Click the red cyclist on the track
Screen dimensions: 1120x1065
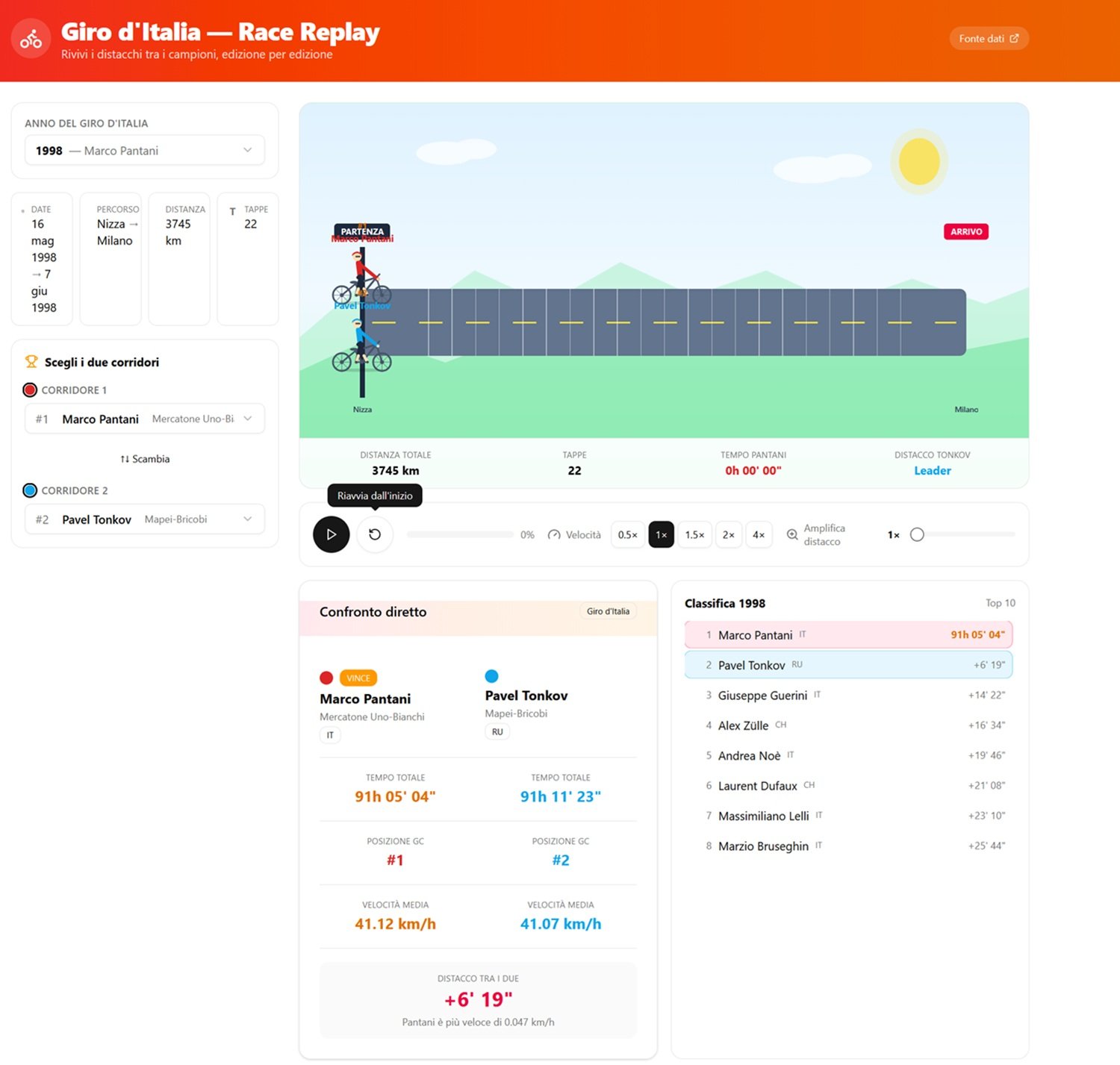pyautogui.click(x=362, y=278)
